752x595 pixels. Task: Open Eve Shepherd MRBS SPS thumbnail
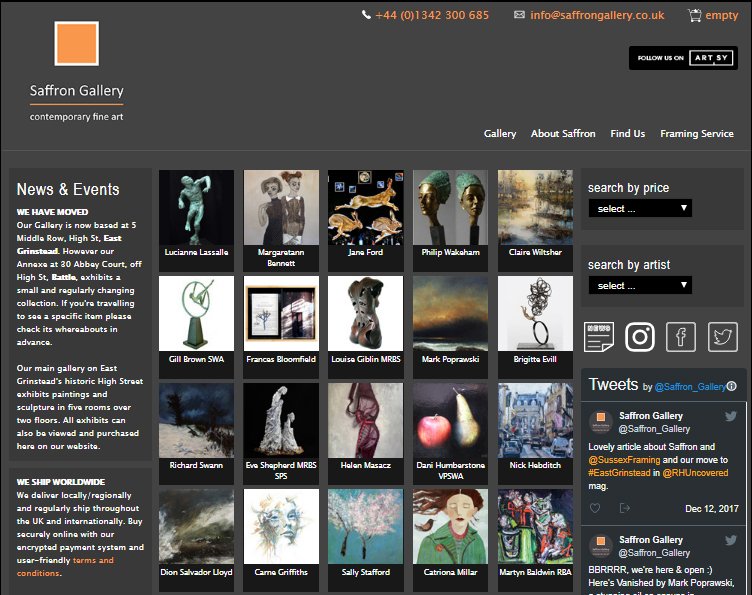[281, 420]
